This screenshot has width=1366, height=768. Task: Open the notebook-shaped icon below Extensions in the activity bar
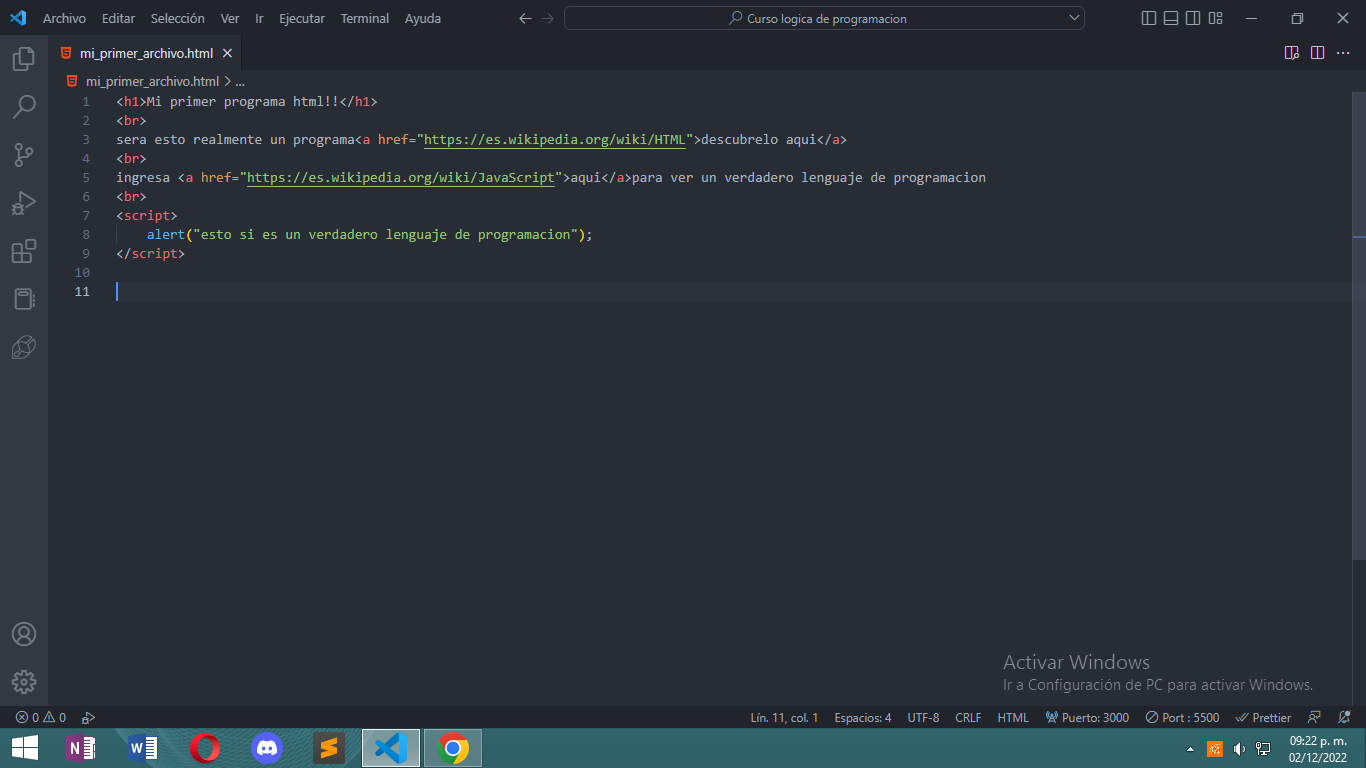click(24, 299)
